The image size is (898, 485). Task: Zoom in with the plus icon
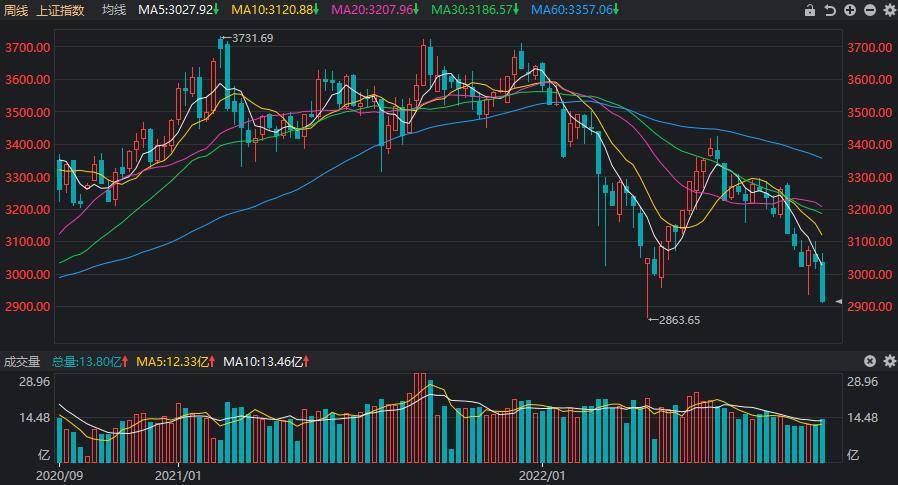pos(850,10)
